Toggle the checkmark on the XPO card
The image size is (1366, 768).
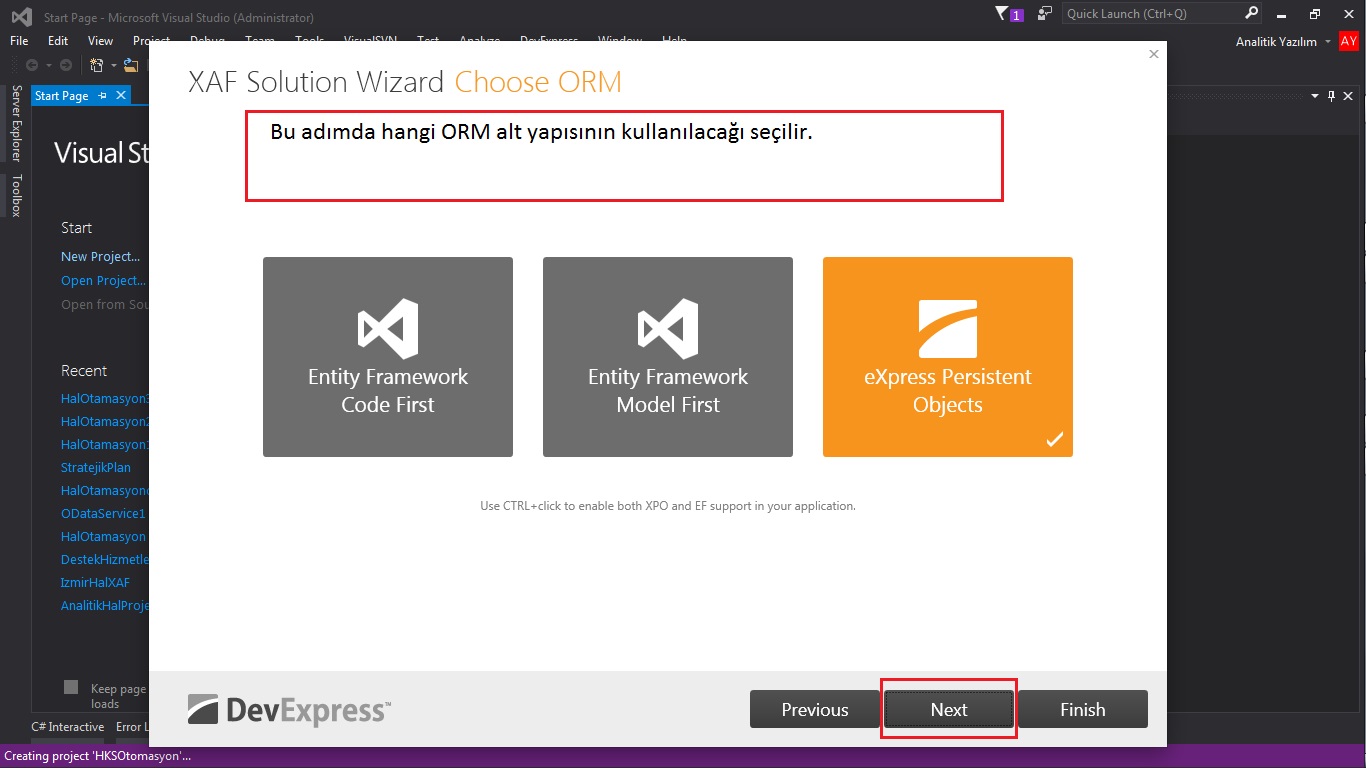point(1054,438)
